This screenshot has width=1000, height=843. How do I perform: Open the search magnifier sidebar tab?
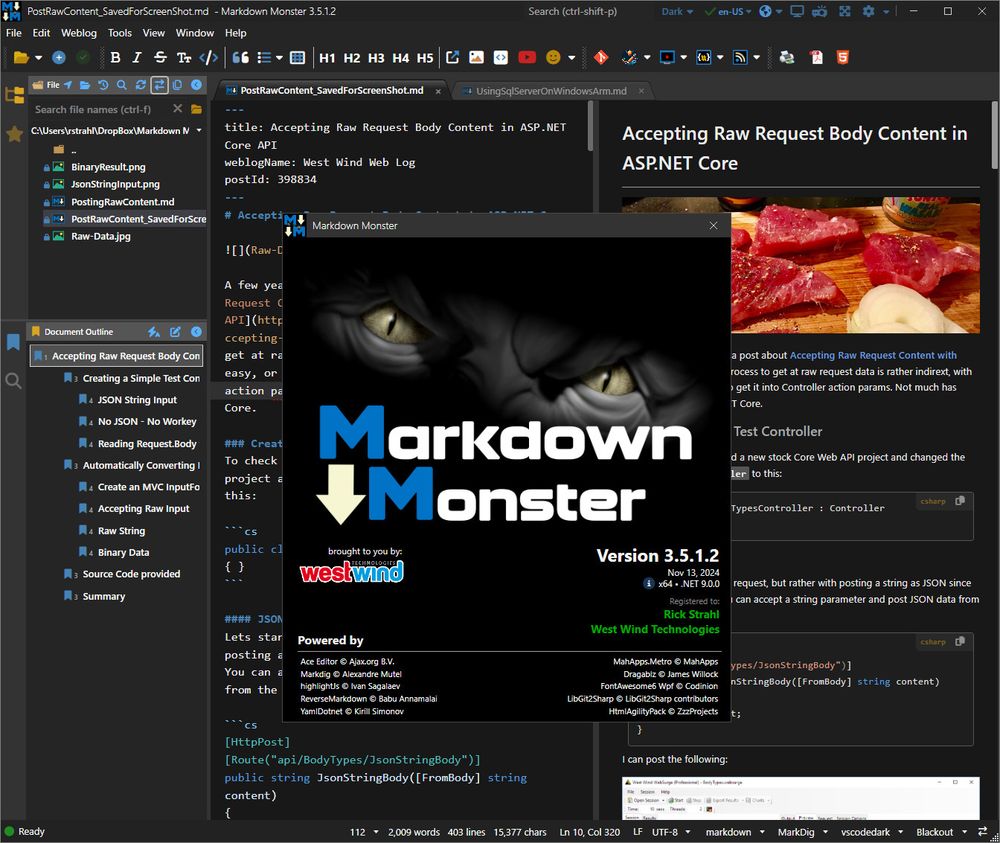click(13, 381)
